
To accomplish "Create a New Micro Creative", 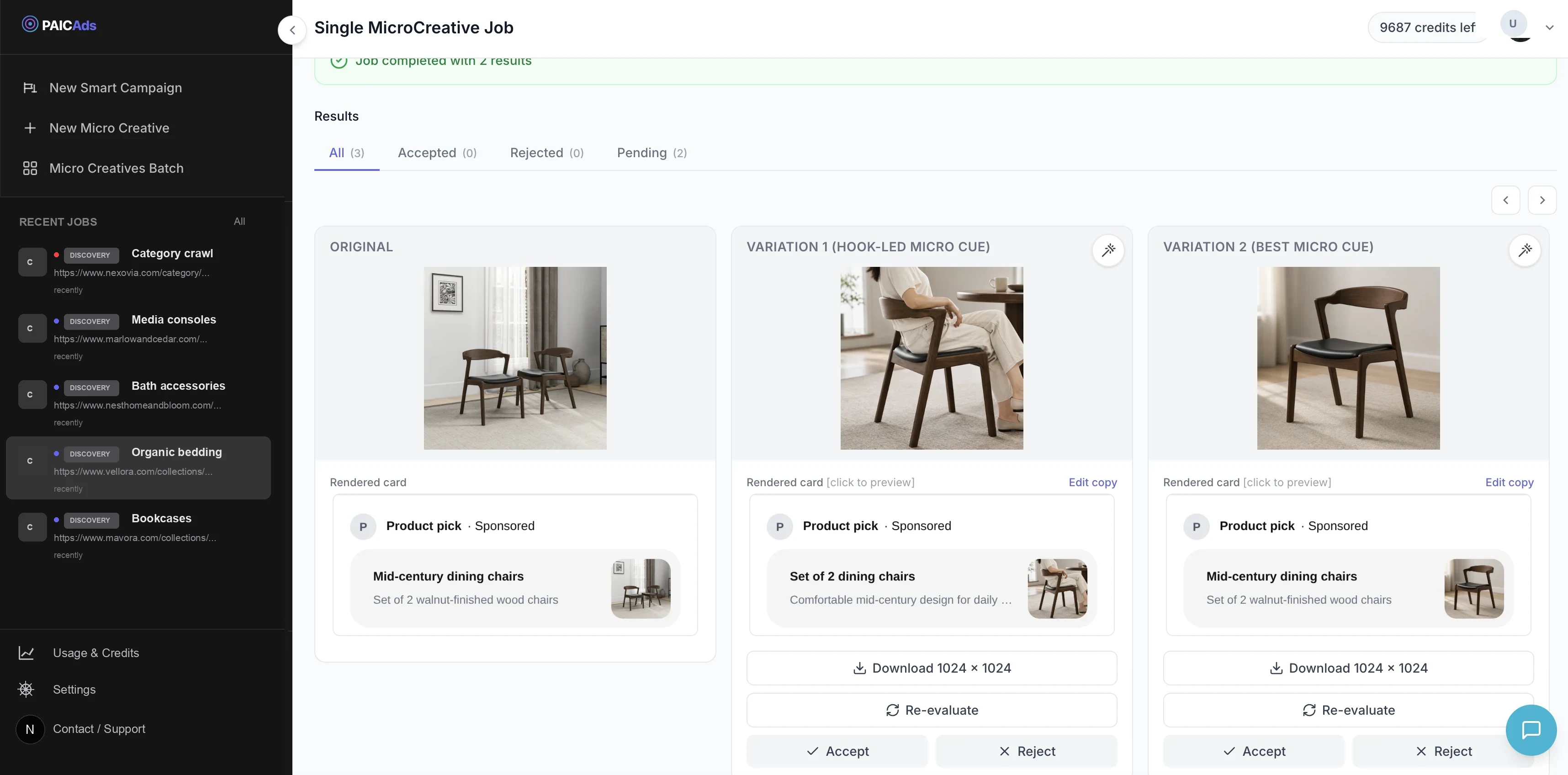I will [x=110, y=128].
